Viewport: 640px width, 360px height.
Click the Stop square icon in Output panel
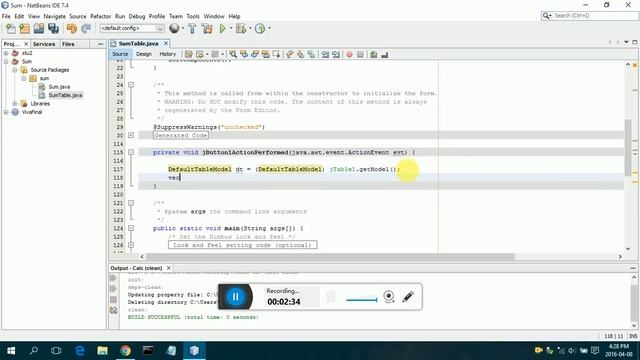click(113, 300)
